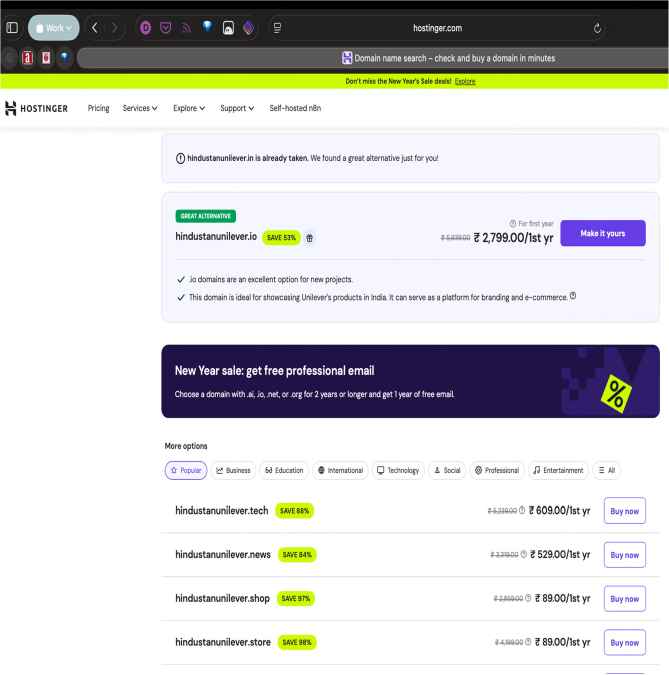Open the dim blue pinned tab

9,58
